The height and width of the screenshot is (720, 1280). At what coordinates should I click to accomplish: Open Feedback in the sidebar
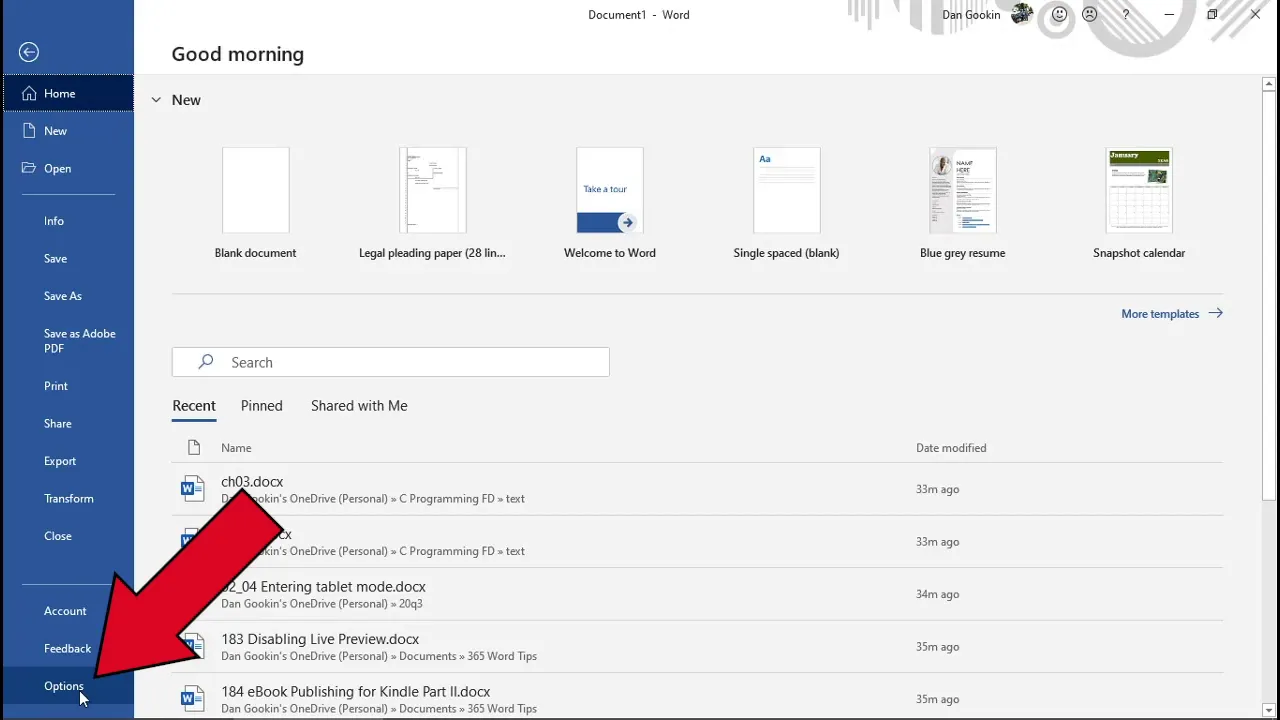(x=68, y=648)
